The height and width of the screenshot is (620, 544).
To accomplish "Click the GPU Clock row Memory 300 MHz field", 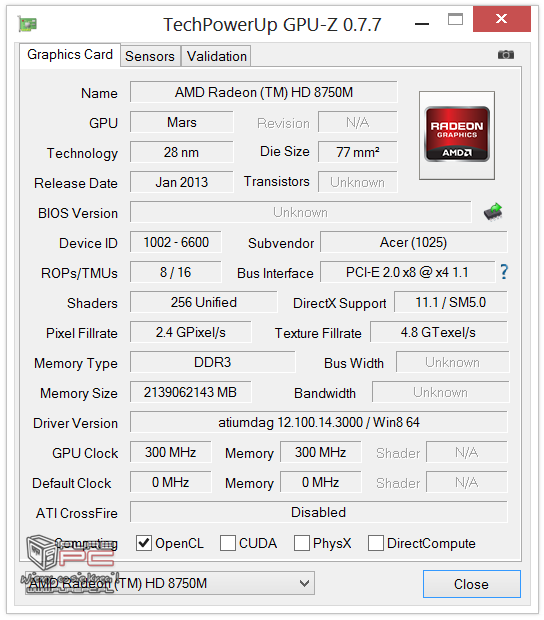I will (x=321, y=453).
